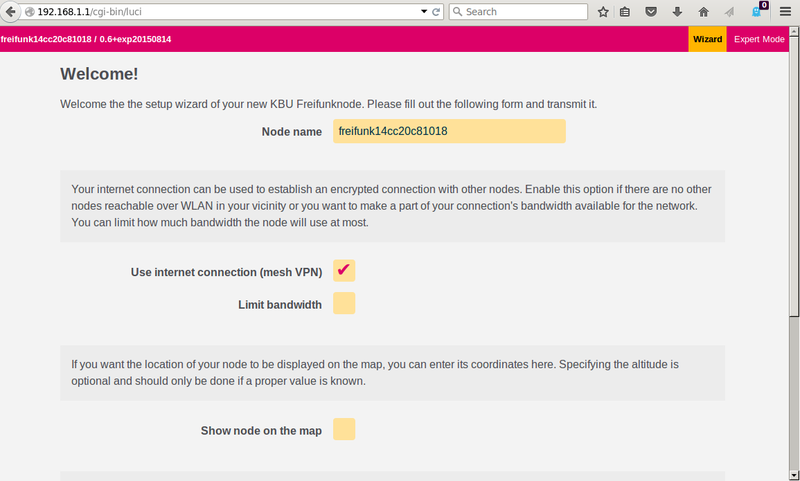800x481 pixels.
Task: Go to the browser home page icon
Action: [x=704, y=12]
